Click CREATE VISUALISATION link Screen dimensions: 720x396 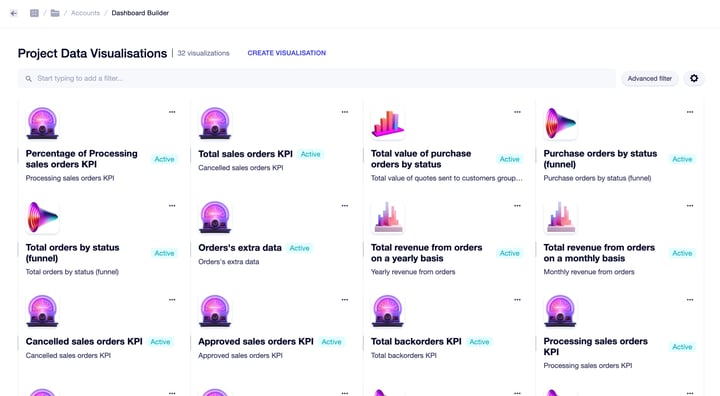[287, 53]
